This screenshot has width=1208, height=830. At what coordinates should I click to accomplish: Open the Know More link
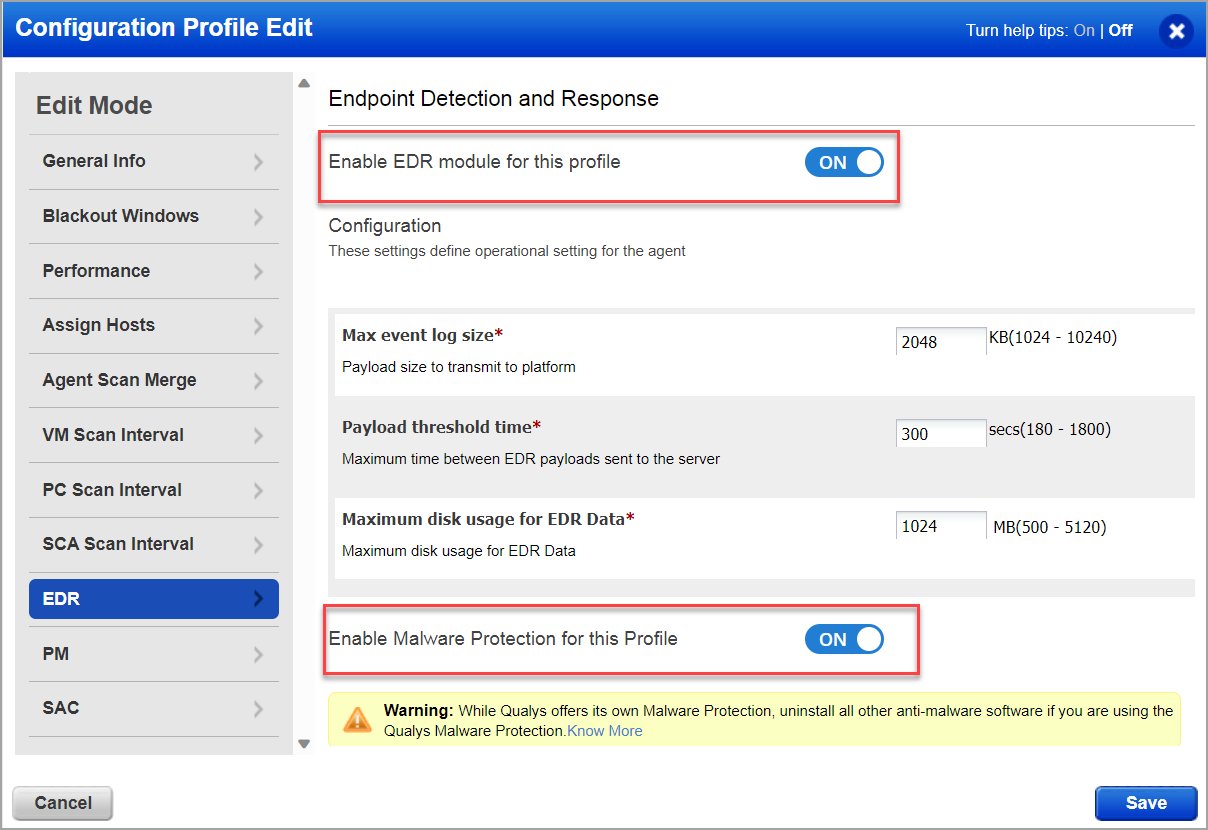(x=605, y=731)
